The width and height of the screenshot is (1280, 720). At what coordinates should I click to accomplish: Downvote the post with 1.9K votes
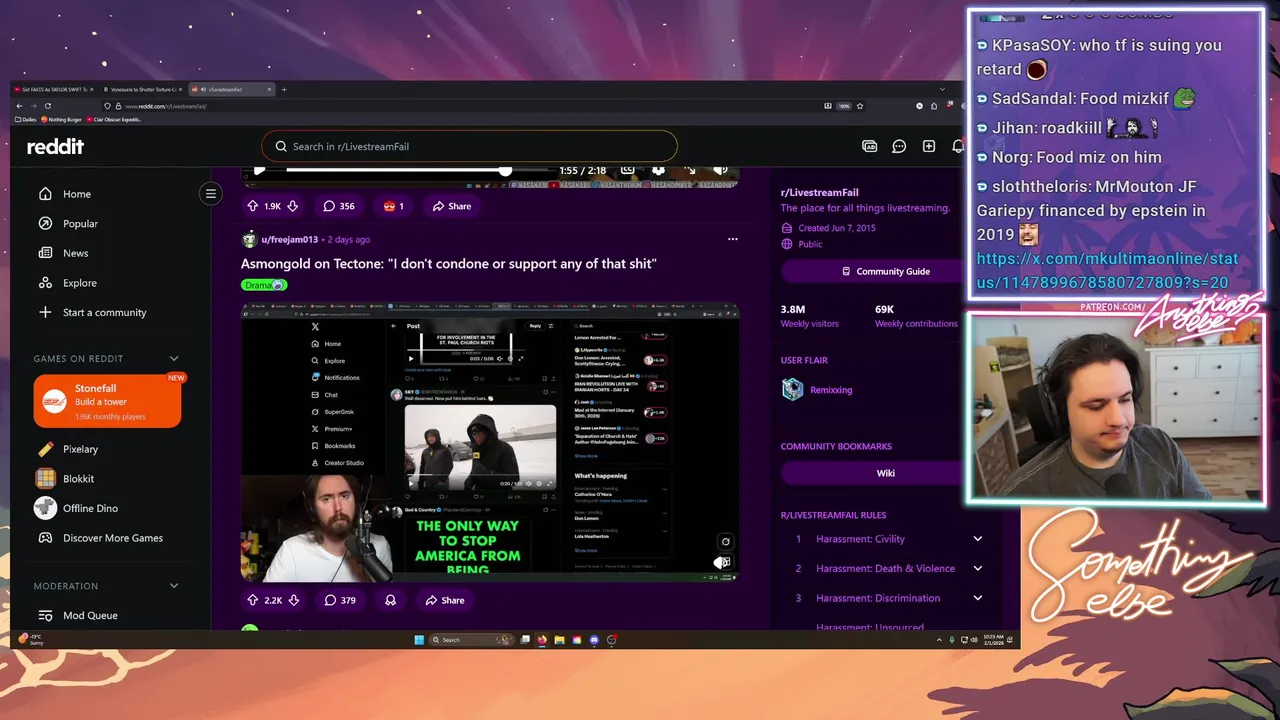pos(292,206)
